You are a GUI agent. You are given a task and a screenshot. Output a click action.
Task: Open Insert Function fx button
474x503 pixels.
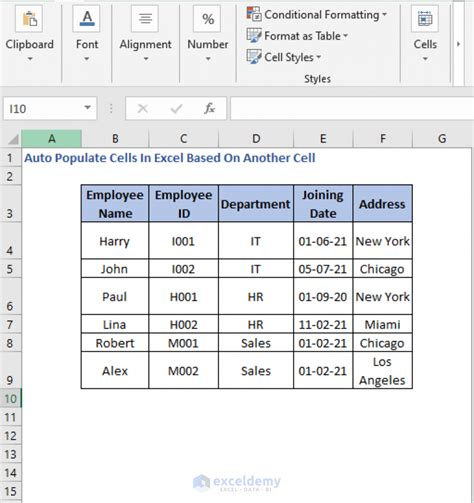coord(210,108)
